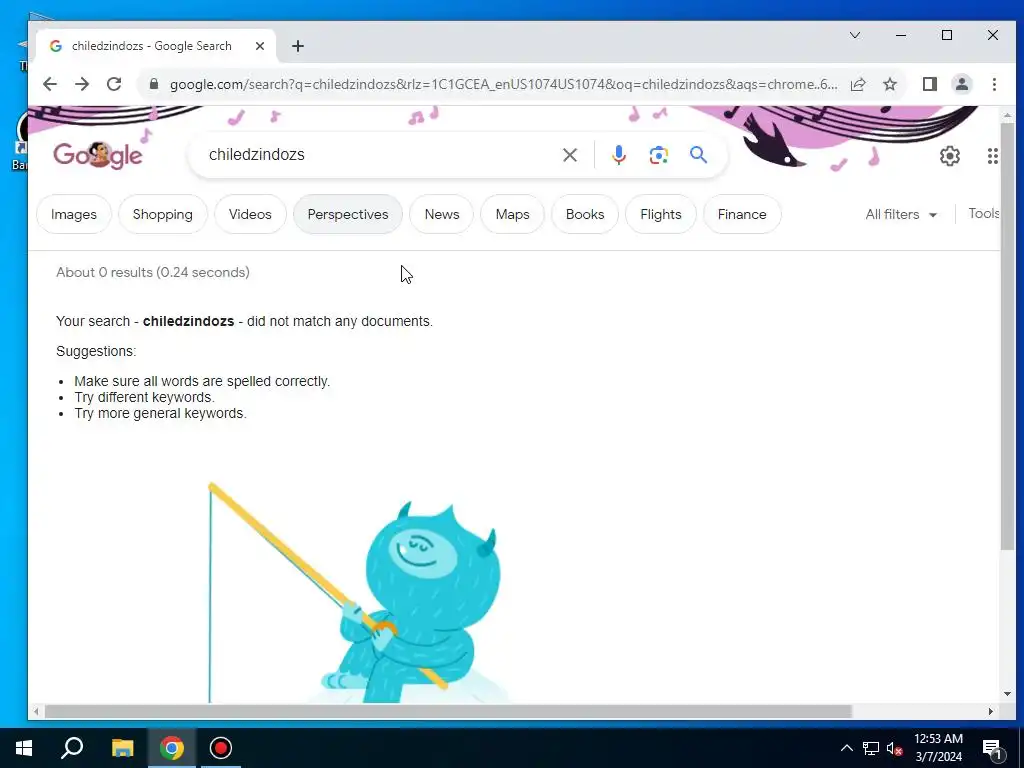Share this page from address bar

coord(857,84)
